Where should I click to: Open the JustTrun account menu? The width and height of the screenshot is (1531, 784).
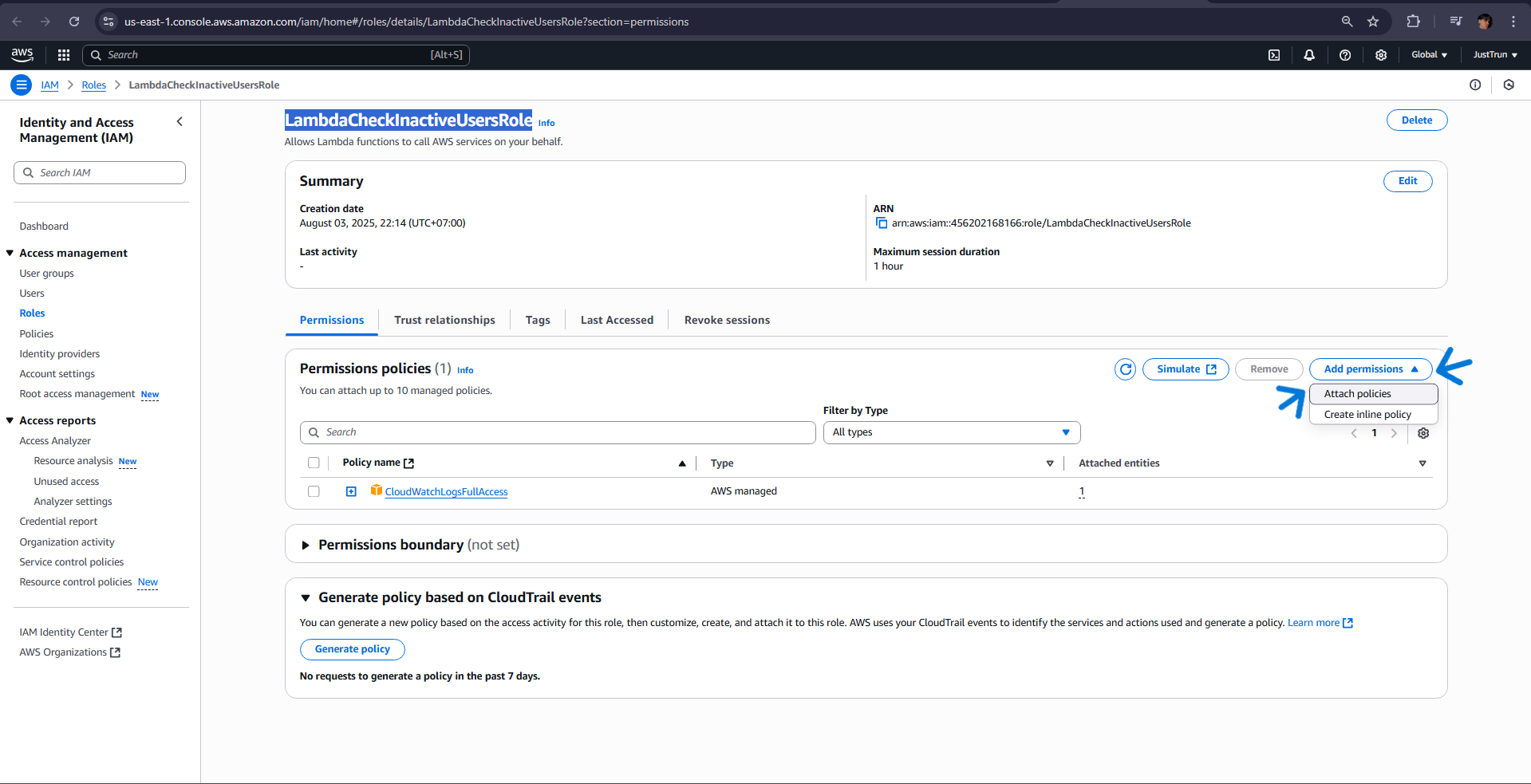(1495, 55)
